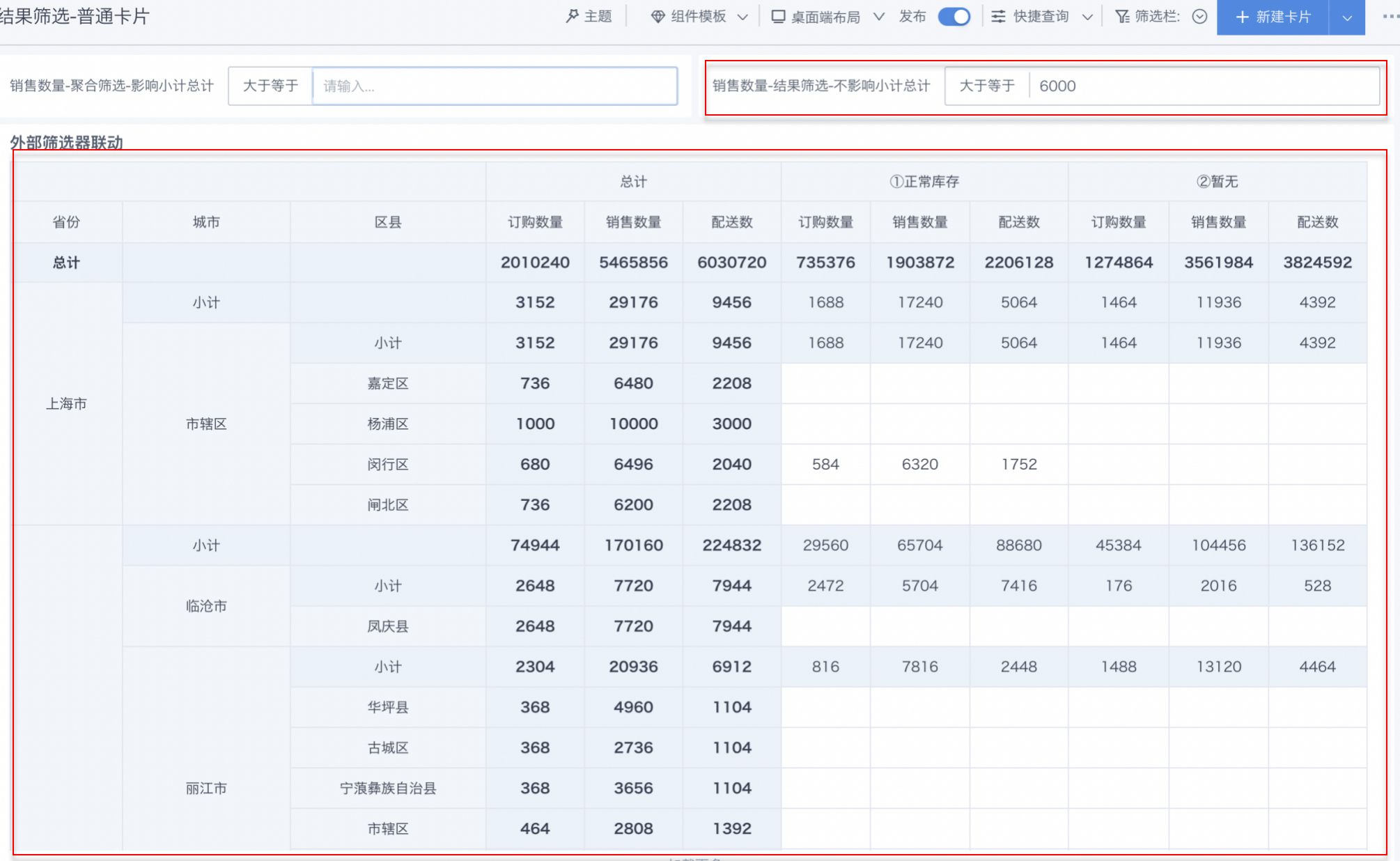This screenshot has width=1400, height=861.
Task: Select the 闸北区 row
Action: click(388, 504)
